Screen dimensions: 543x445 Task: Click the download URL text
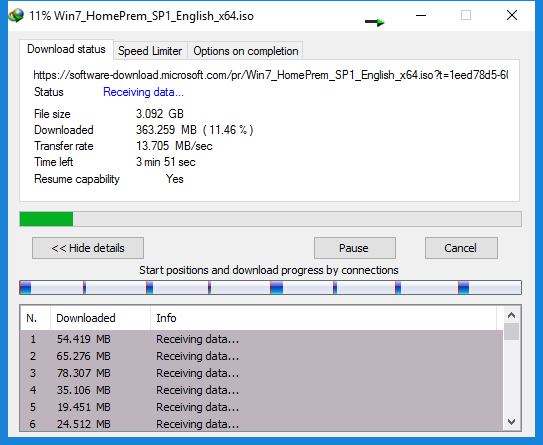[270, 75]
